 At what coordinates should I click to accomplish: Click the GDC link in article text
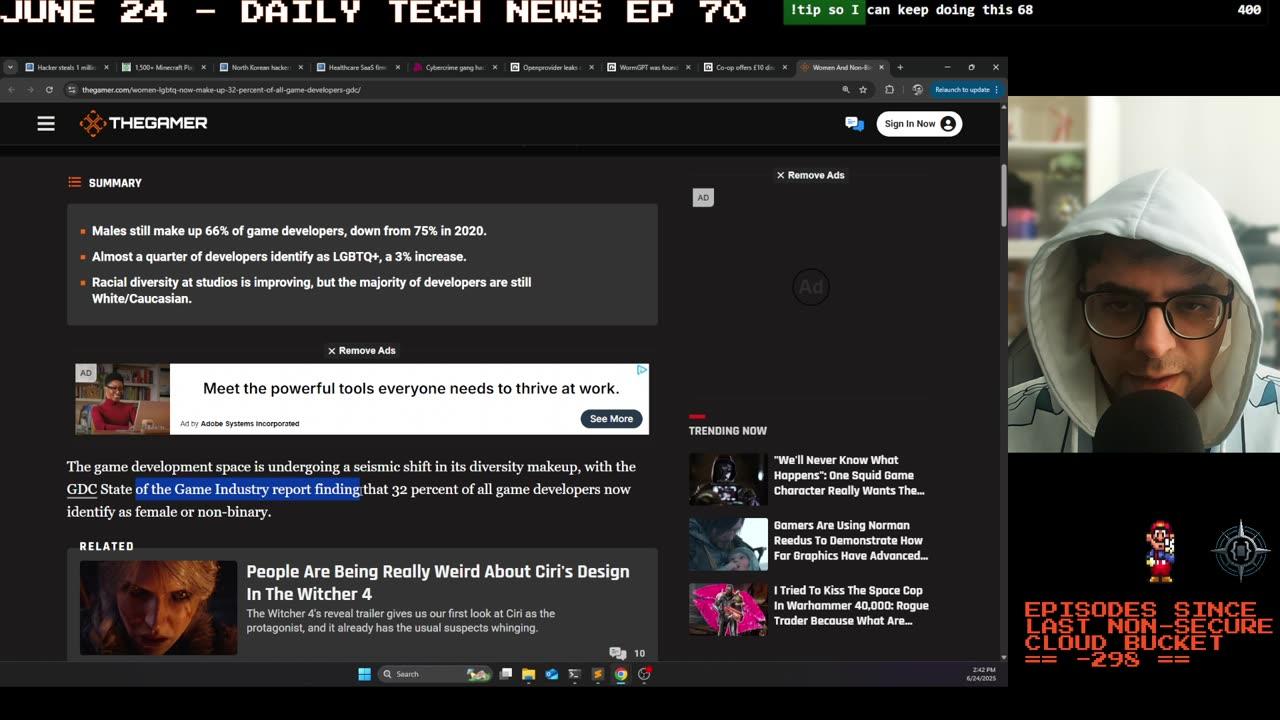81,489
